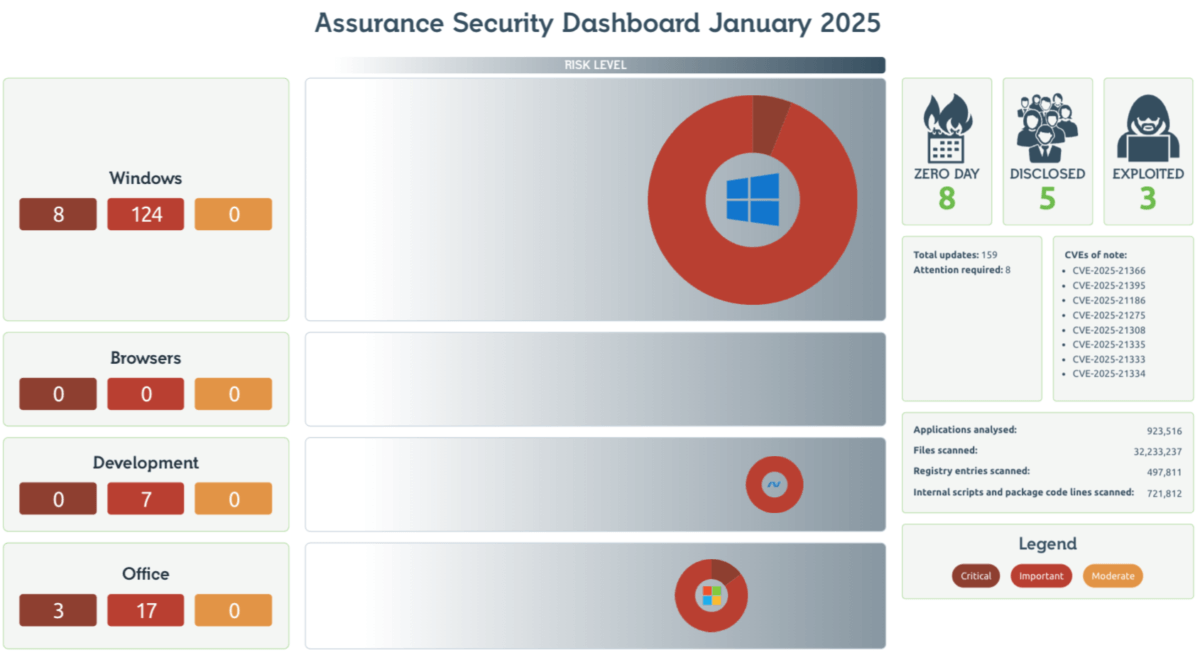Select CVE-2025-21334 in the list
This screenshot has height=655, width=1200.
click(1109, 374)
